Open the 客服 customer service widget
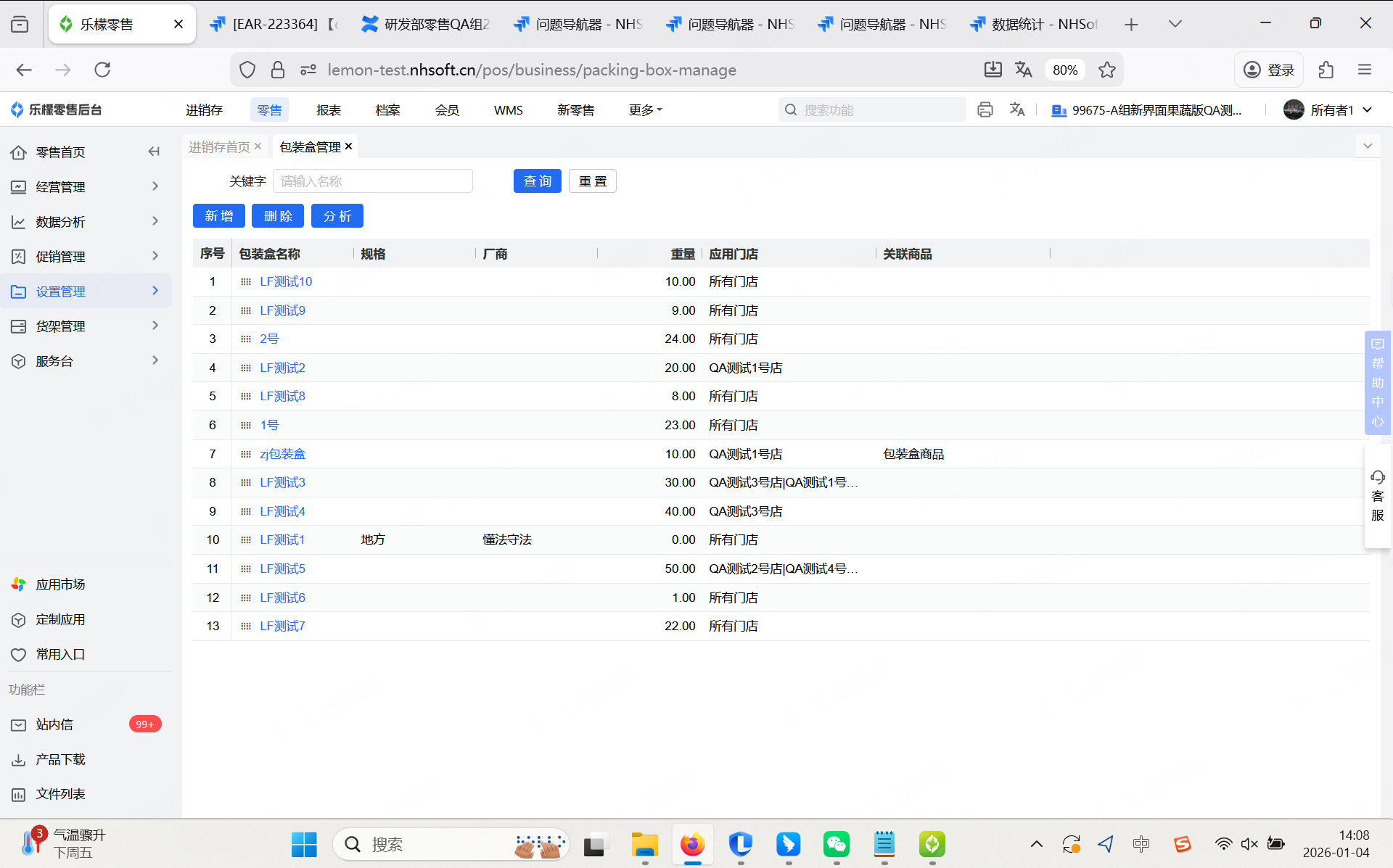Image resolution: width=1393 pixels, height=868 pixels. click(x=1377, y=496)
